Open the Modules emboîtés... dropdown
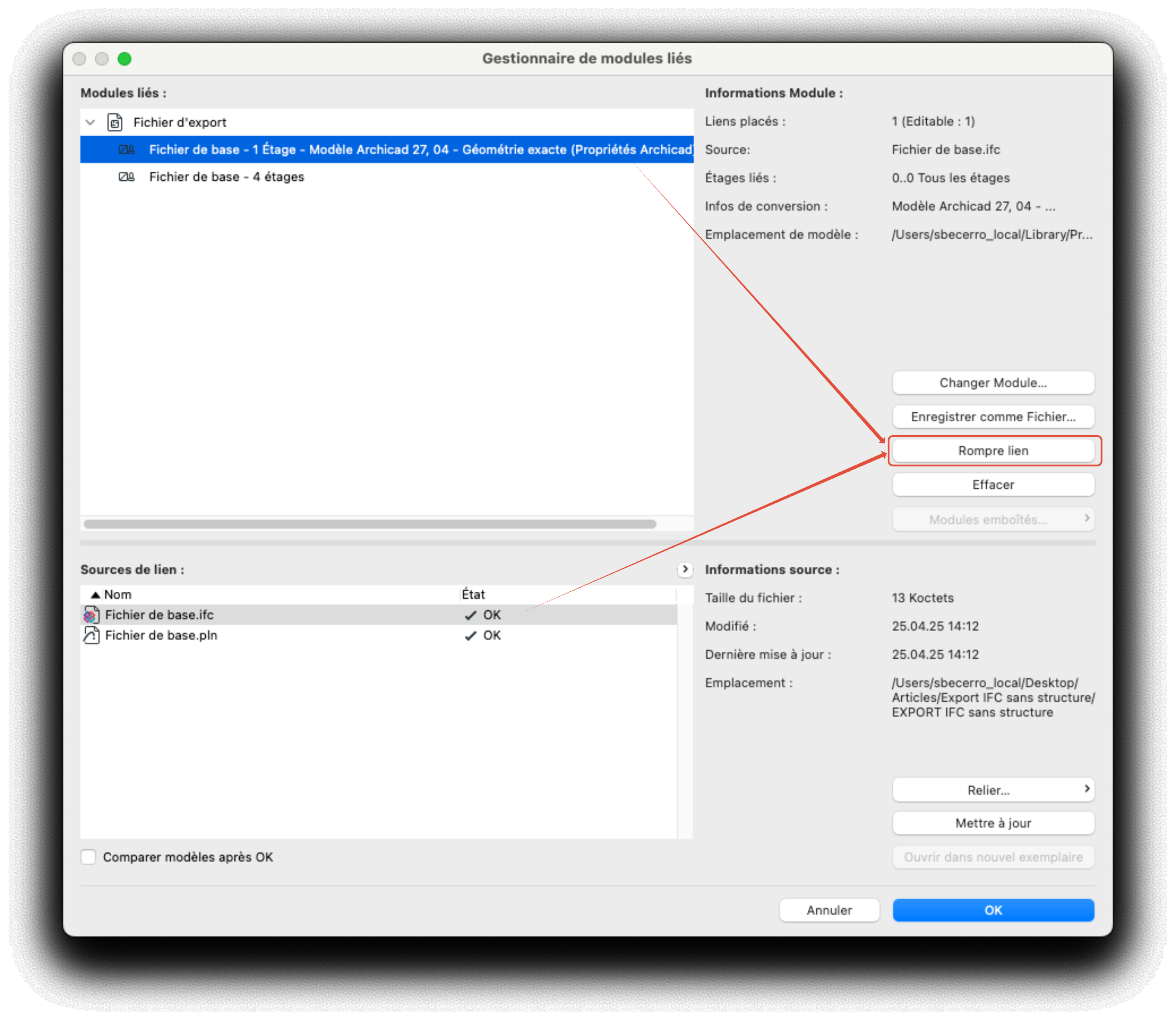1176x1020 pixels. (993, 520)
